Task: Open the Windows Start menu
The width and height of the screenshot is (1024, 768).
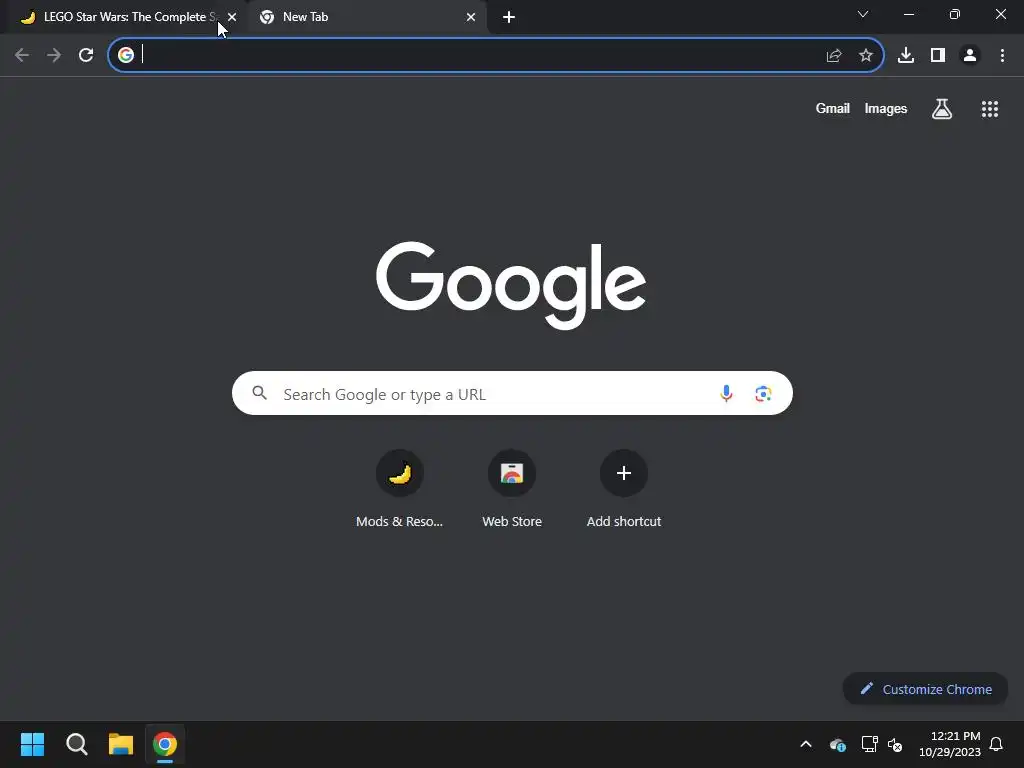Action: [32, 744]
